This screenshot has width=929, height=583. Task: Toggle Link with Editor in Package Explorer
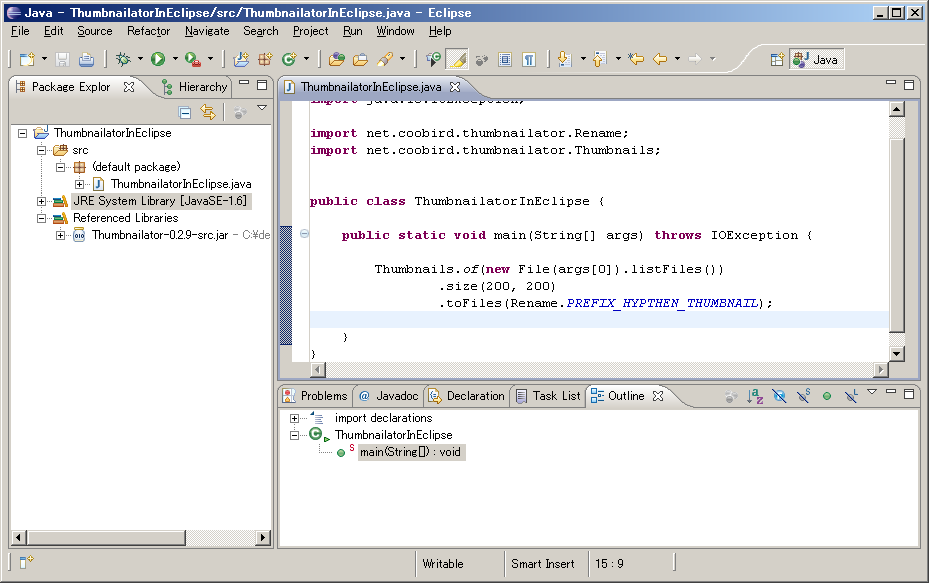point(208,112)
